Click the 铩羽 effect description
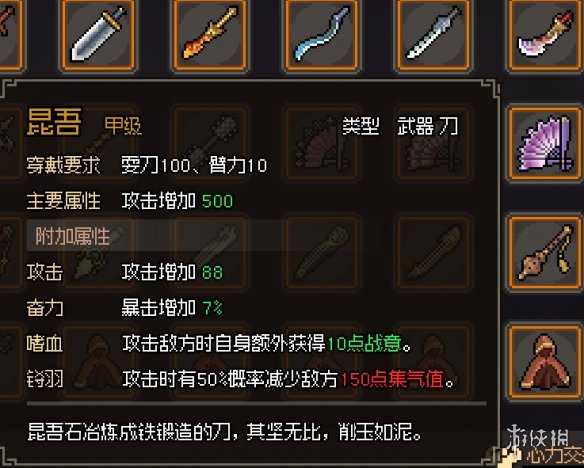This screenshot has height=468, width=584. 288,379
